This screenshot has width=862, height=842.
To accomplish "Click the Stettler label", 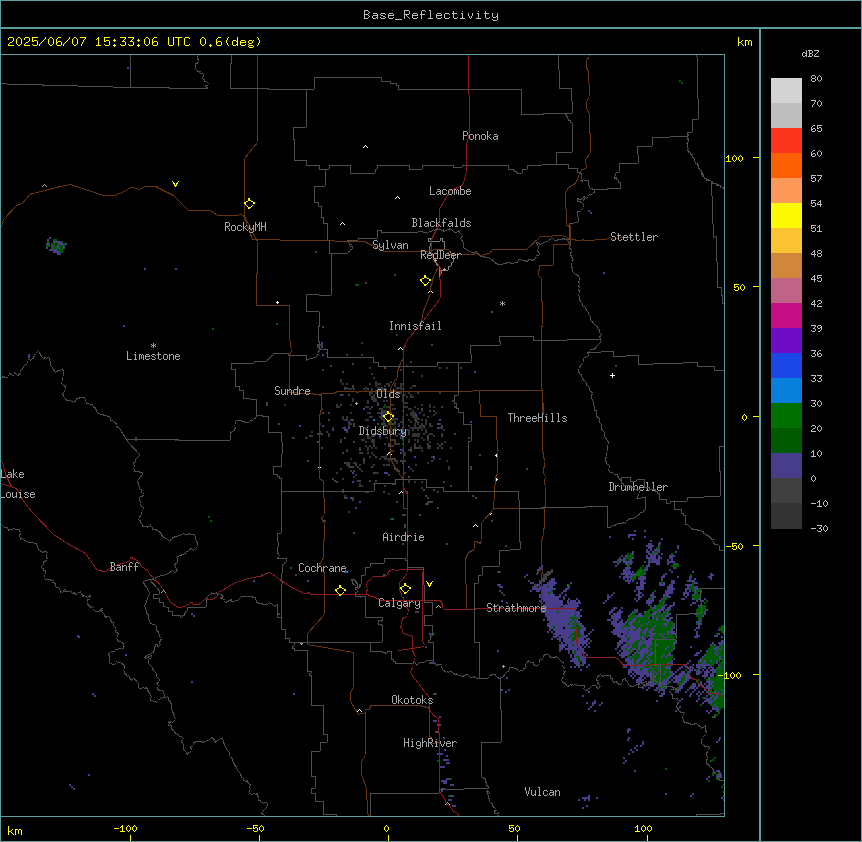I will coord(634,237).
